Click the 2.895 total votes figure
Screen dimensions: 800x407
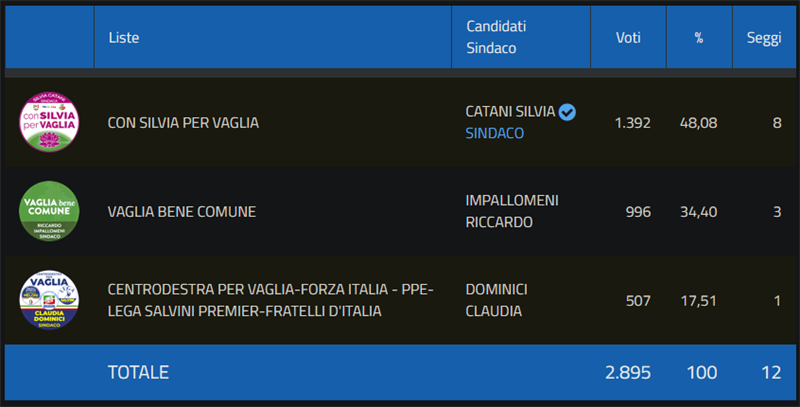tap(628, 372)
